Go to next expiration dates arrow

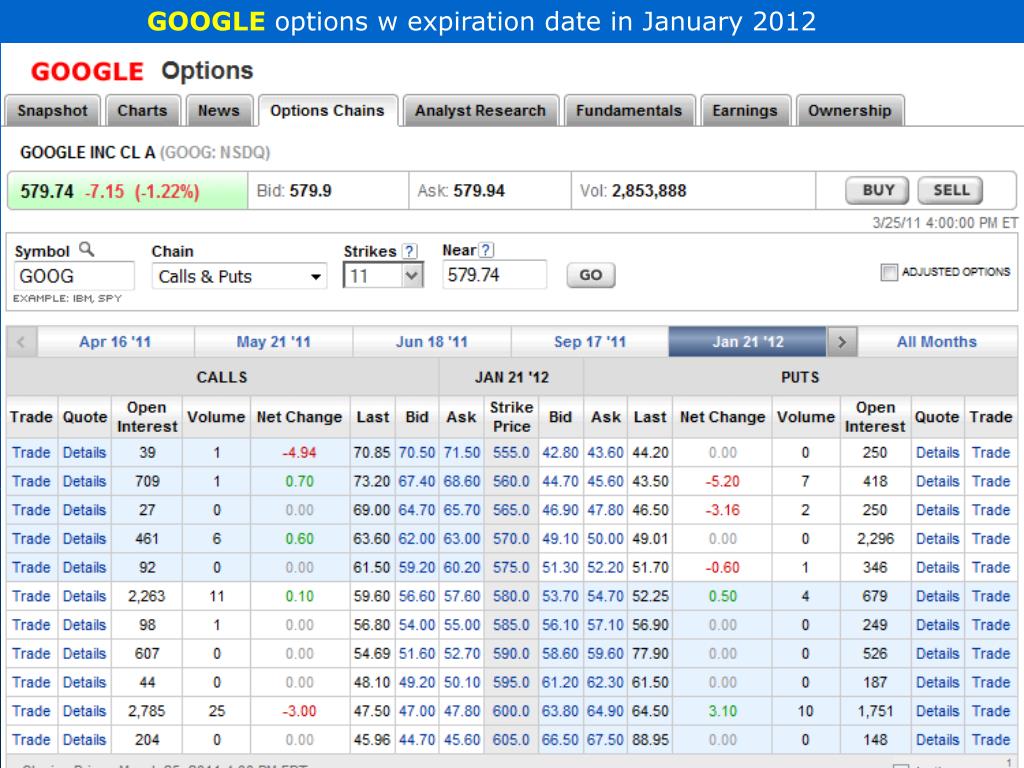coord(842,342)
